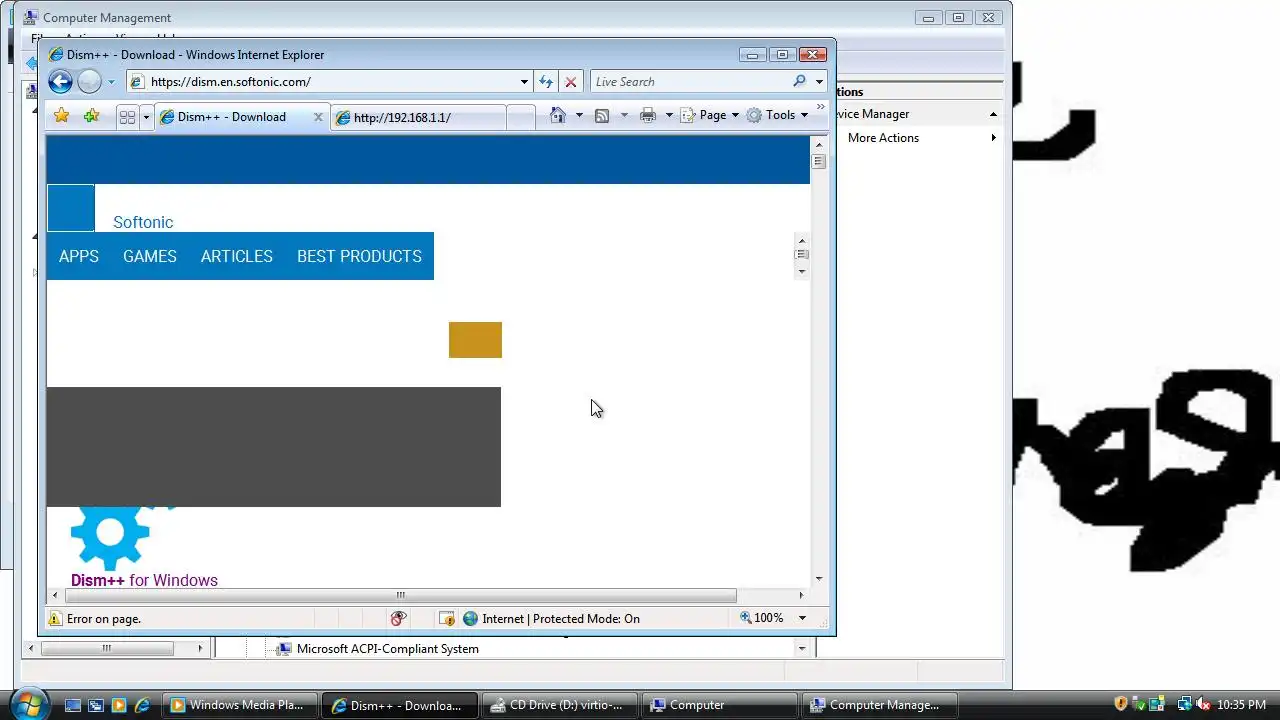
Task: Launch Internet Explorer from quick launch
Action: [x=142, y=705]
